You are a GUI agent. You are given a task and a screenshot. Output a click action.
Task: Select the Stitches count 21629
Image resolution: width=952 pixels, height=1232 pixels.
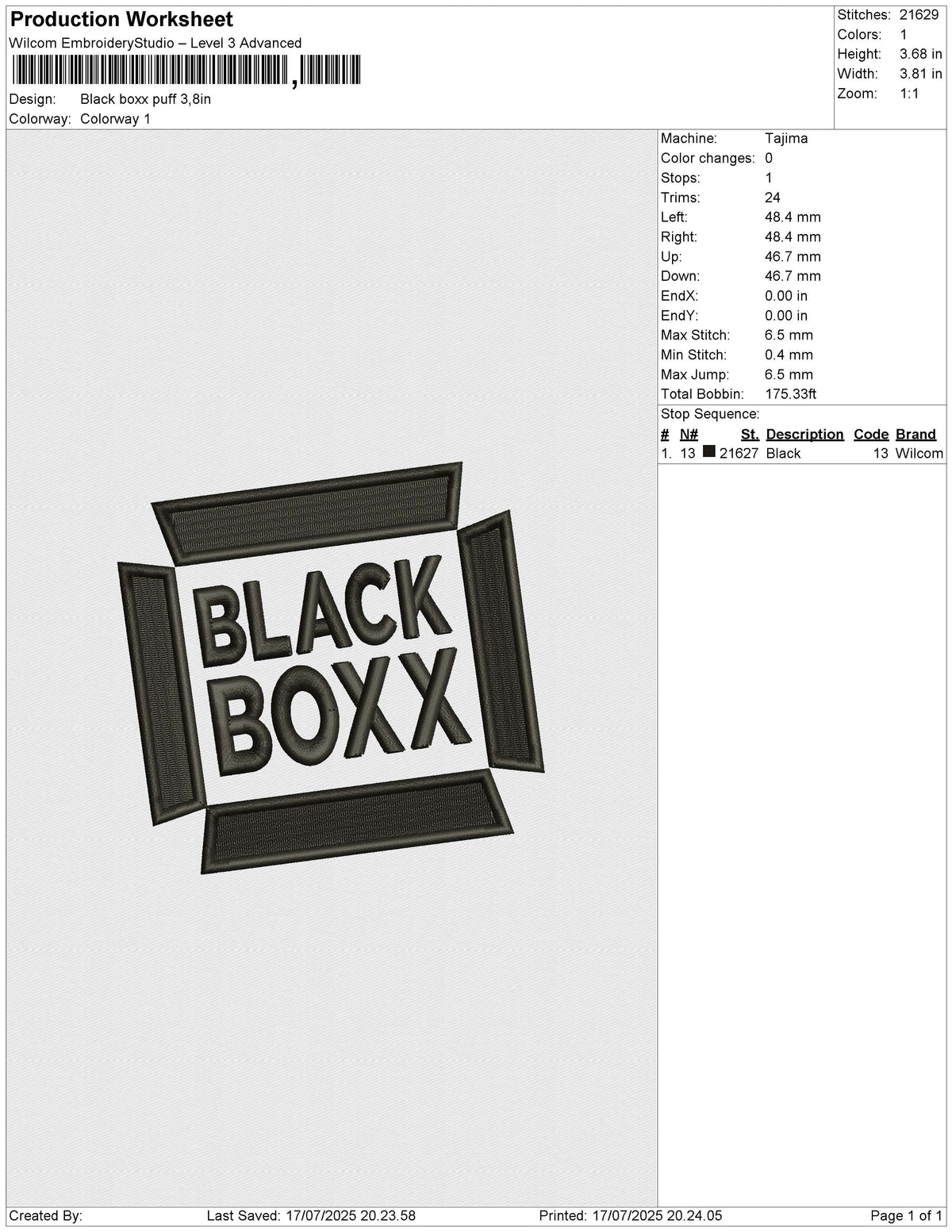[919, 15]
